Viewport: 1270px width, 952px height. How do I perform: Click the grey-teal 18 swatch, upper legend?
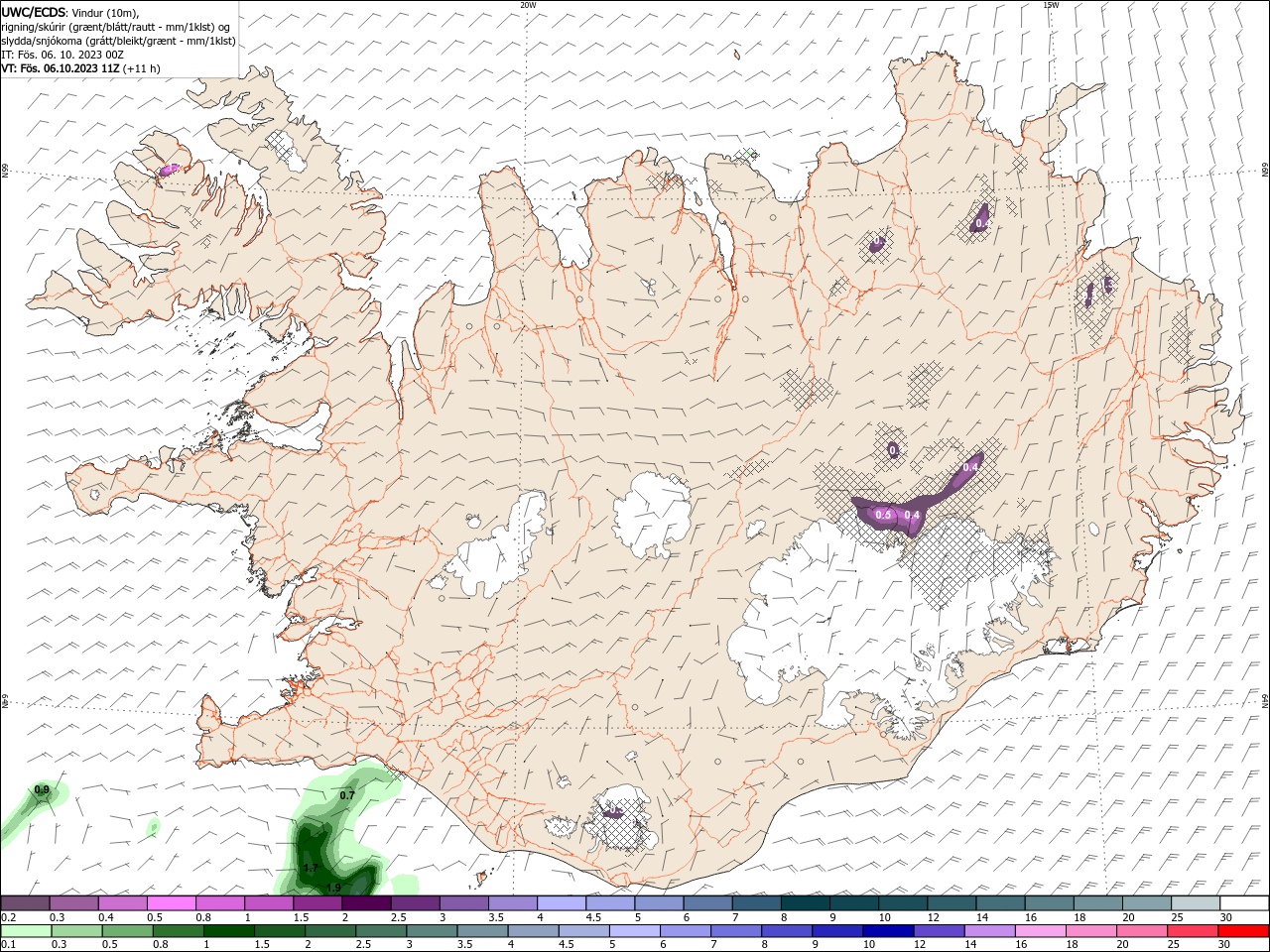(x=1098, y=903)
